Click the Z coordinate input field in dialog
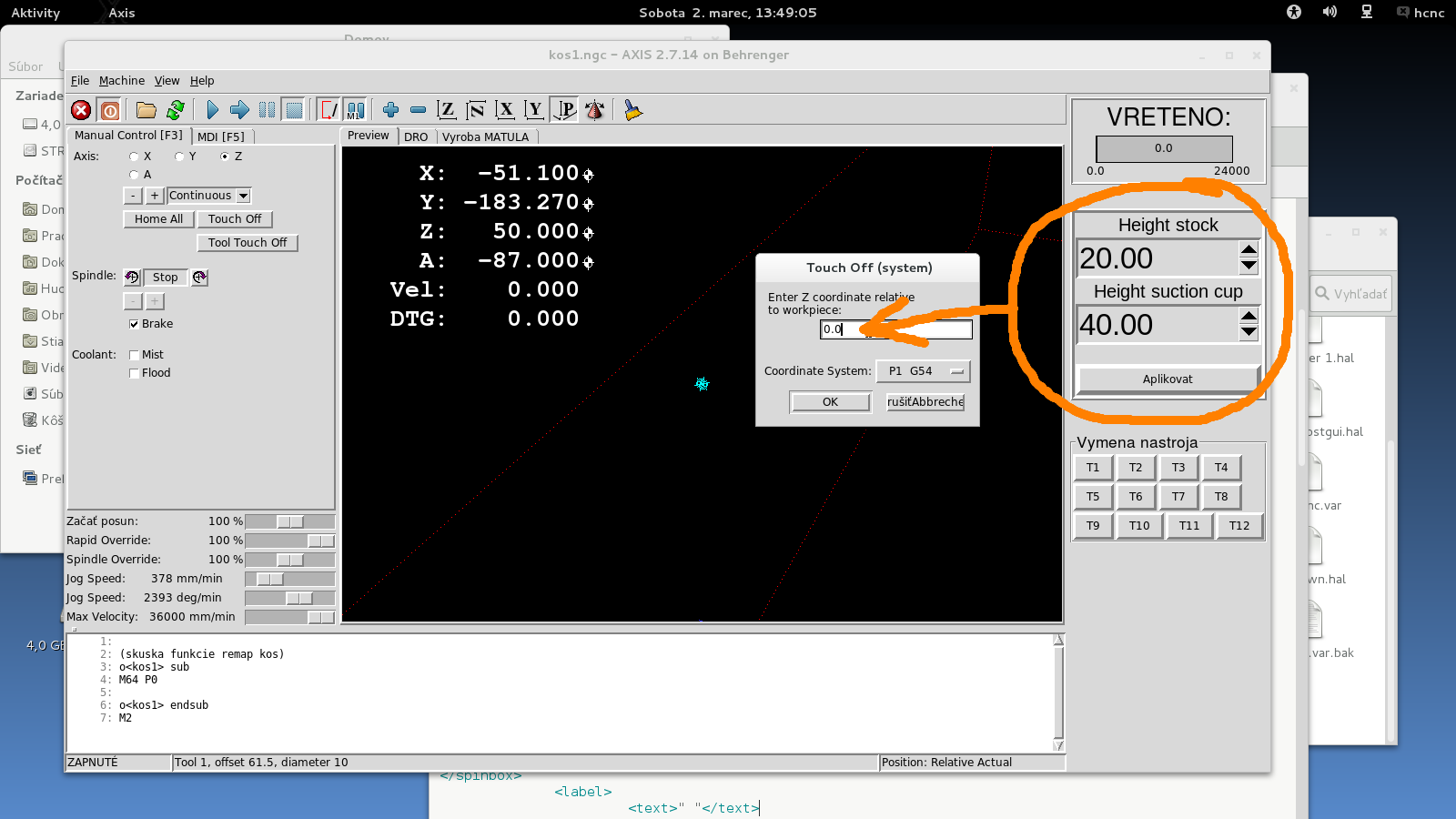 pyautogui.click(x=896, y=329)
